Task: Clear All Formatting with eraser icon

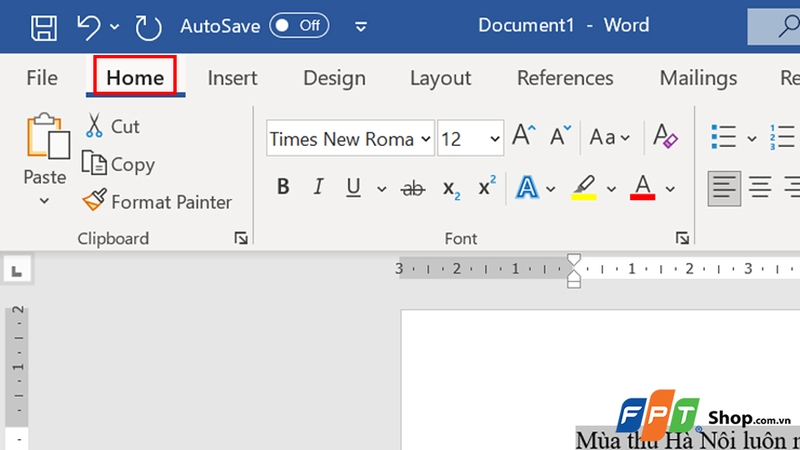Action: (x=665, y=137)
